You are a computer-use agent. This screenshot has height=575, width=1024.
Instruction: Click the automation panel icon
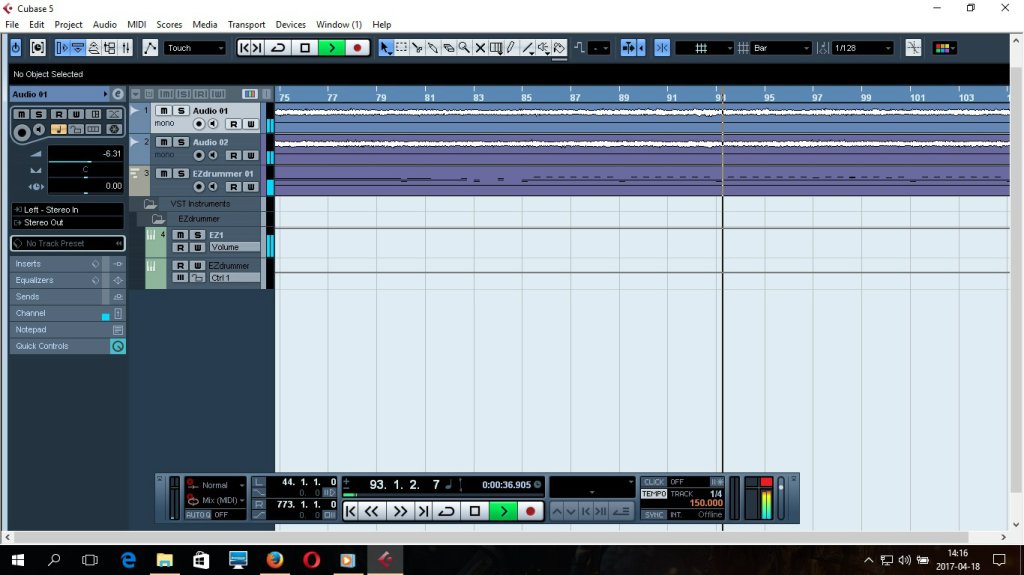click(x=150, y=48)
